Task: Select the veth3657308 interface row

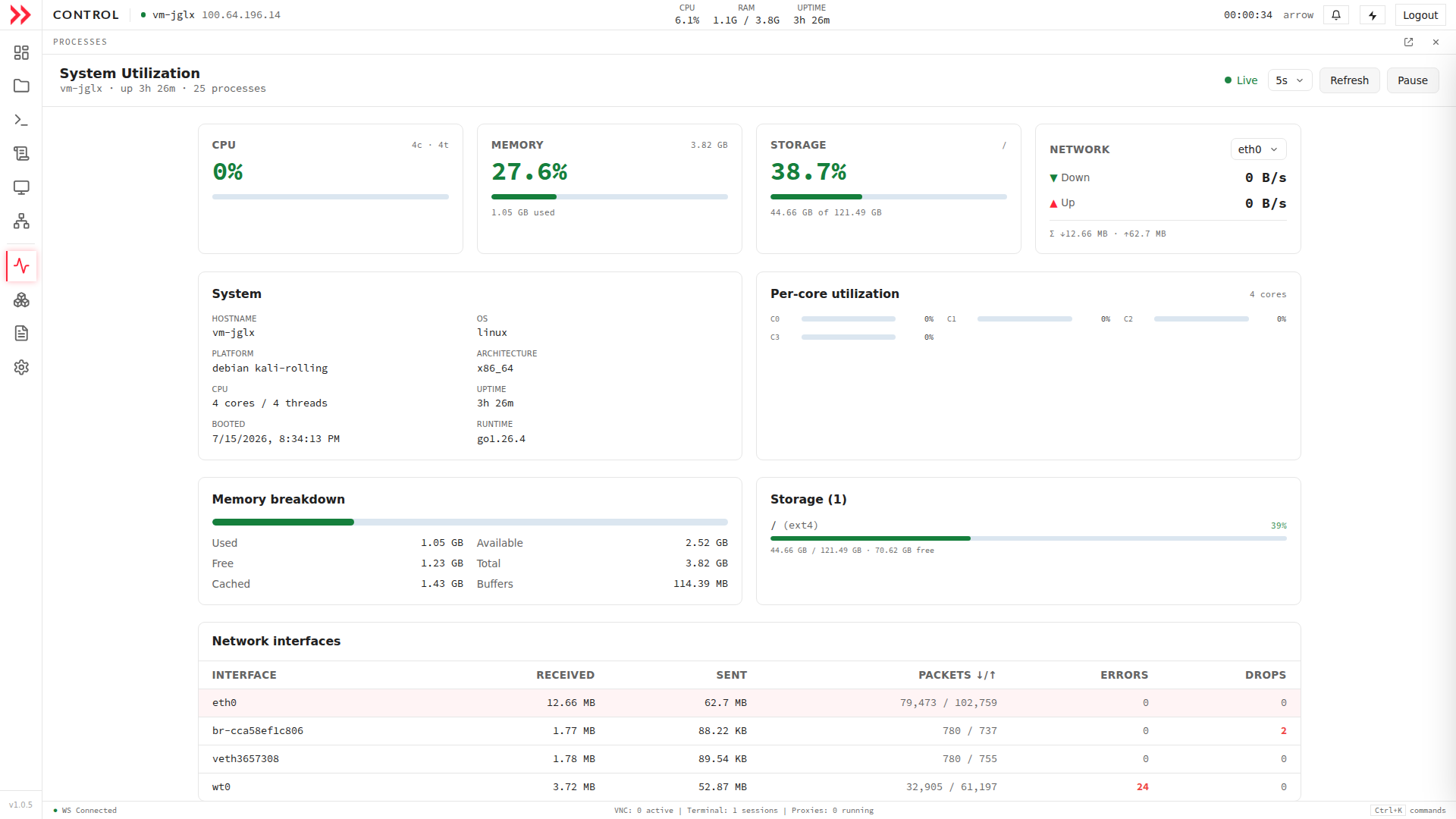Action: 749,759
